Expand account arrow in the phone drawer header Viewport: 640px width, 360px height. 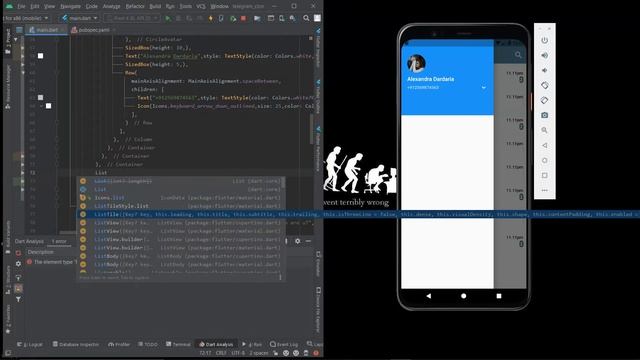pyautogui.click(x=484, y=88)
